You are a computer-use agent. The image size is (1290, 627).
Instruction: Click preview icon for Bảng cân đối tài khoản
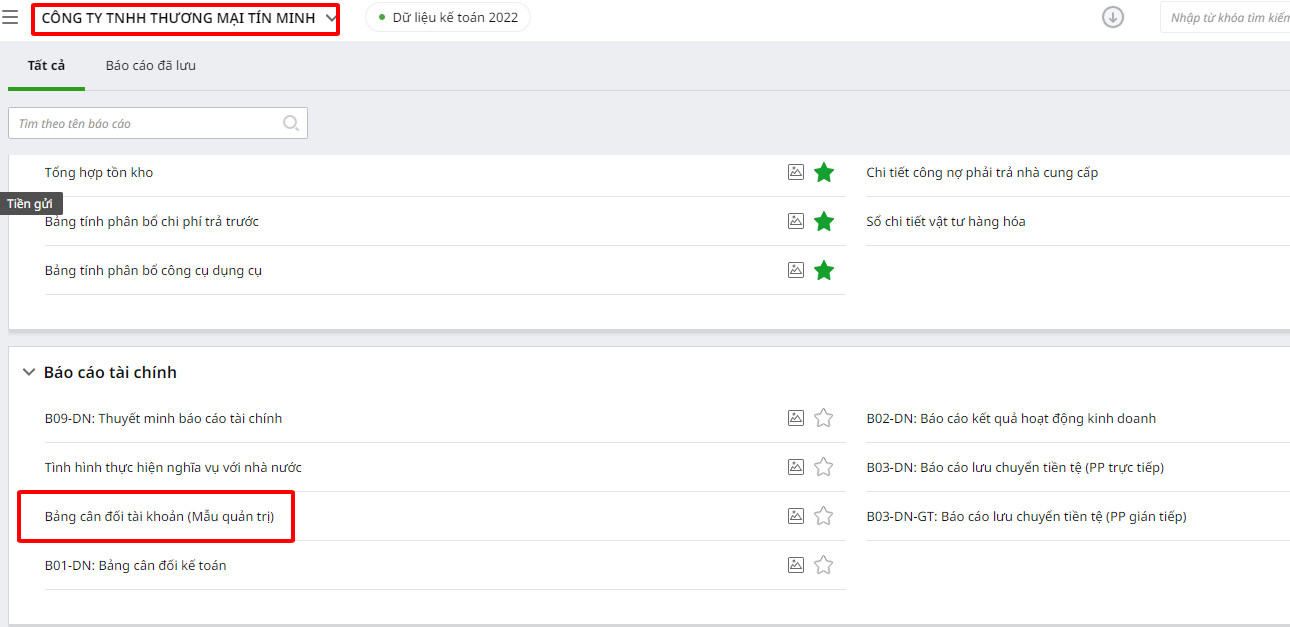point(796,516)
